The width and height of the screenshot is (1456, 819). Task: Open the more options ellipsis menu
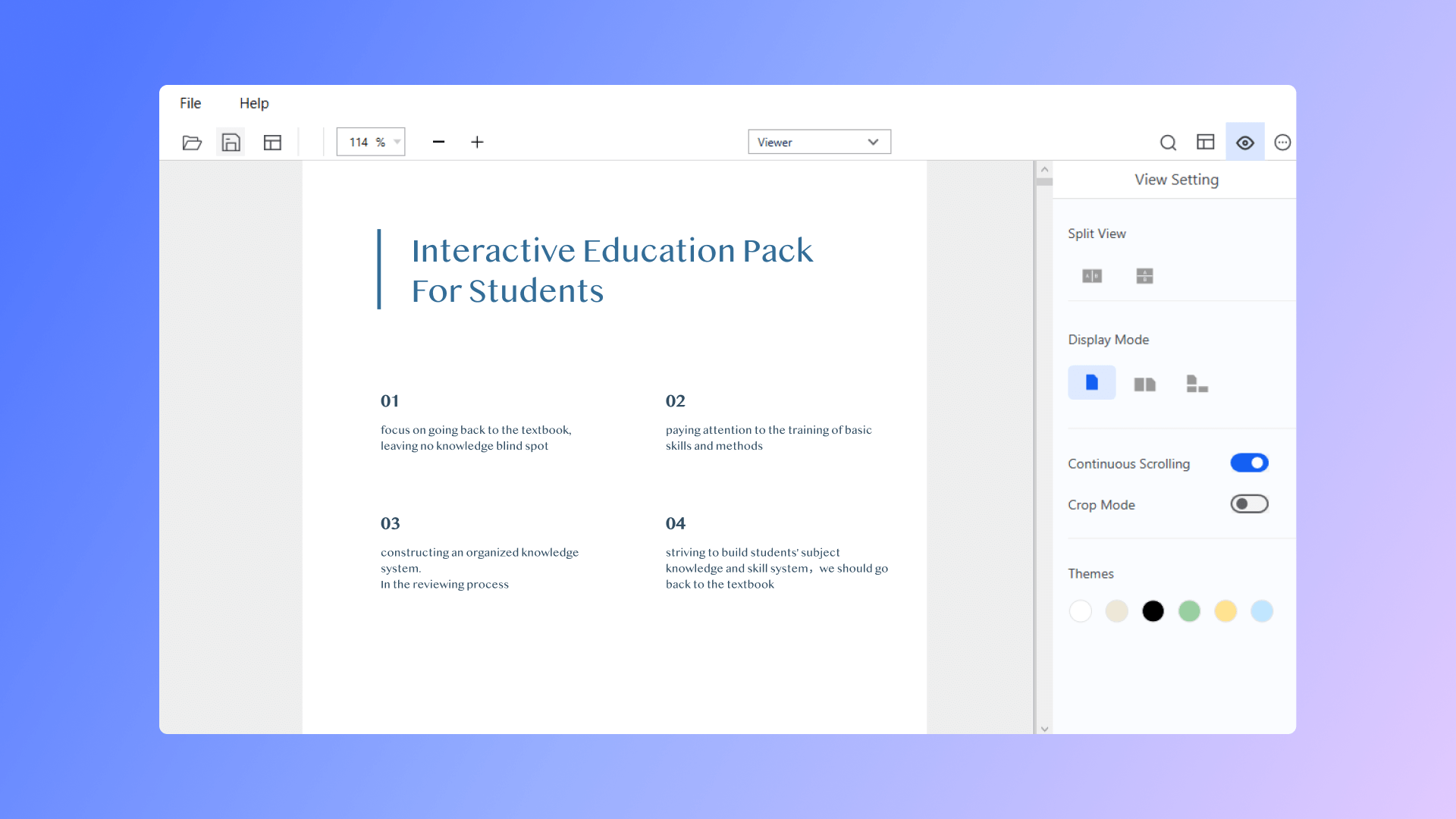(1282, 142)
